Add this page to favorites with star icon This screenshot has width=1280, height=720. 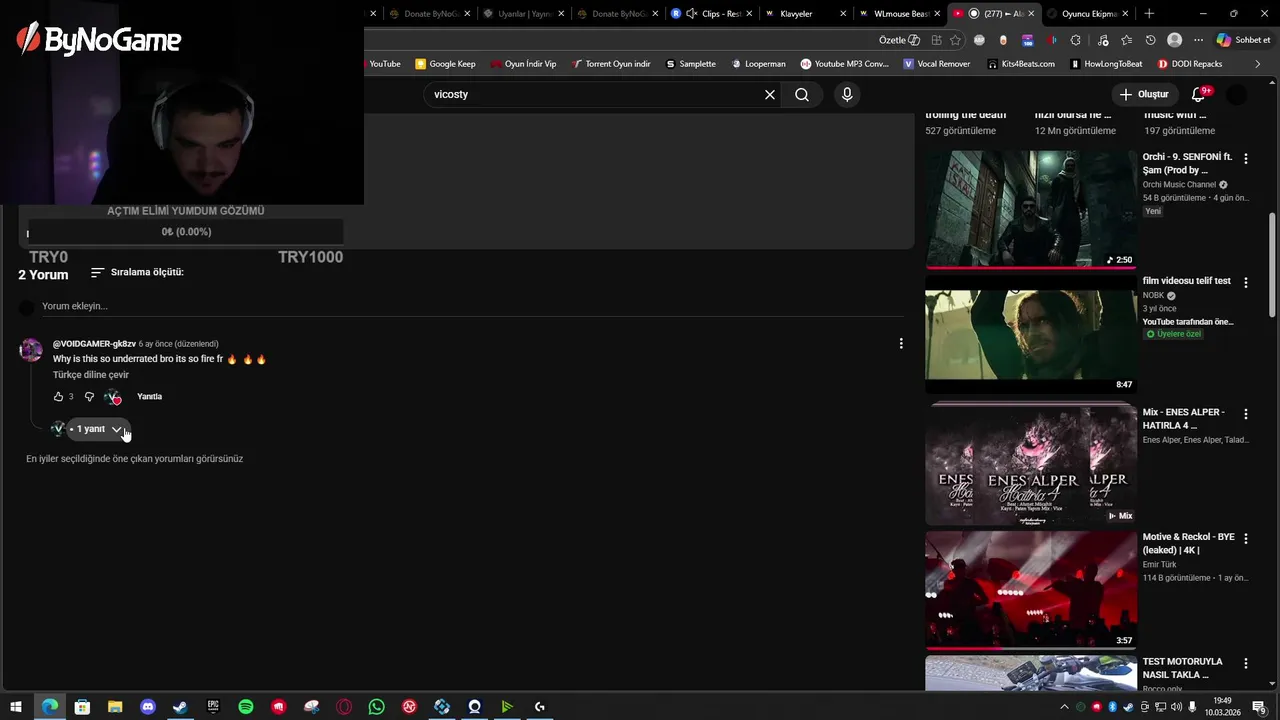[x=955, y=40]
